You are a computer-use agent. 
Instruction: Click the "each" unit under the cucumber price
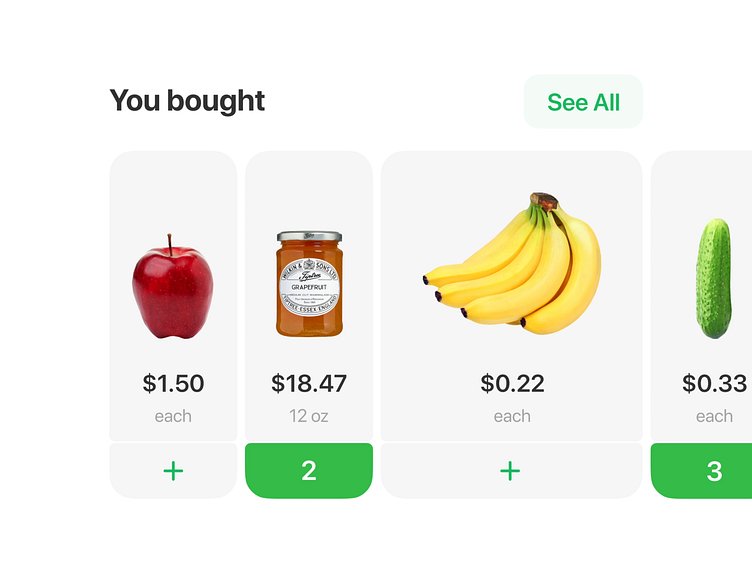[x=714, y=416]
